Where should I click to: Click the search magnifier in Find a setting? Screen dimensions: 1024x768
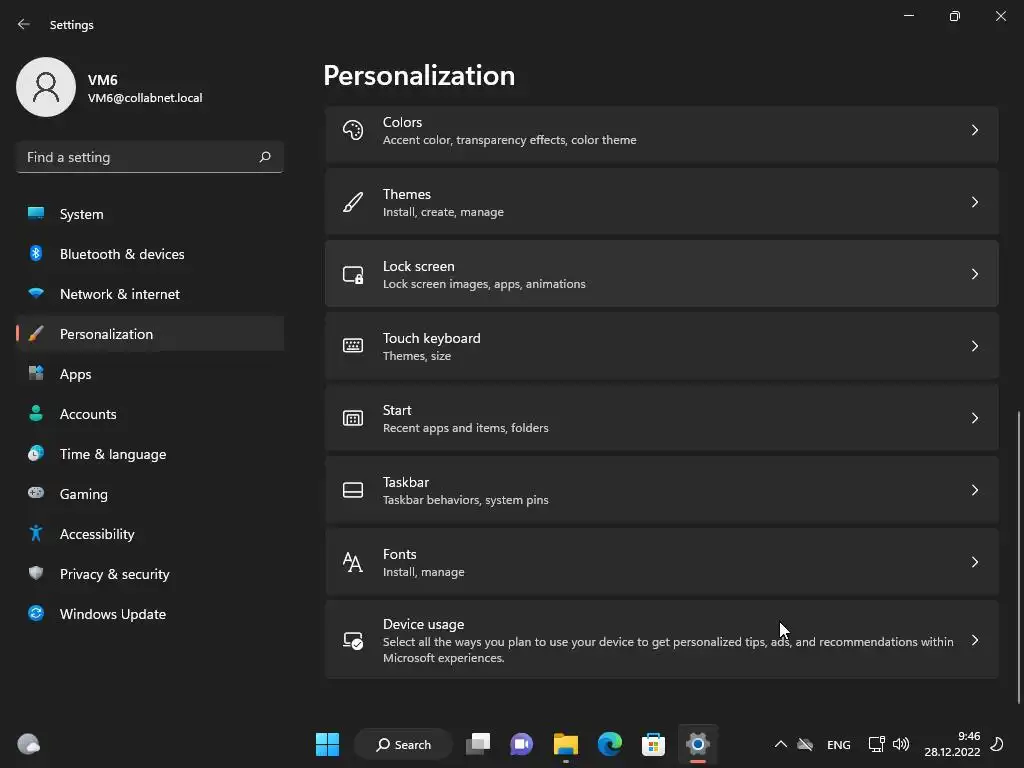(x=265, y=157)
